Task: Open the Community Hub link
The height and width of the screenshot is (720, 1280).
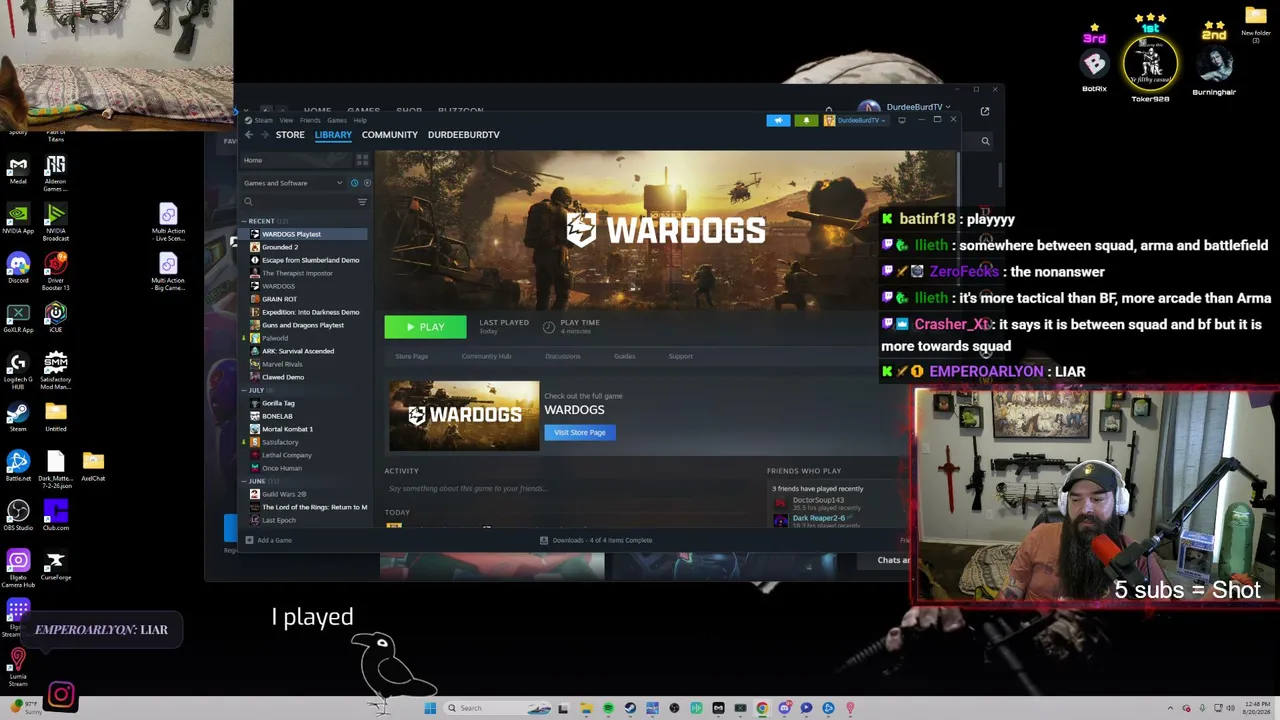Action: [486, 356]
